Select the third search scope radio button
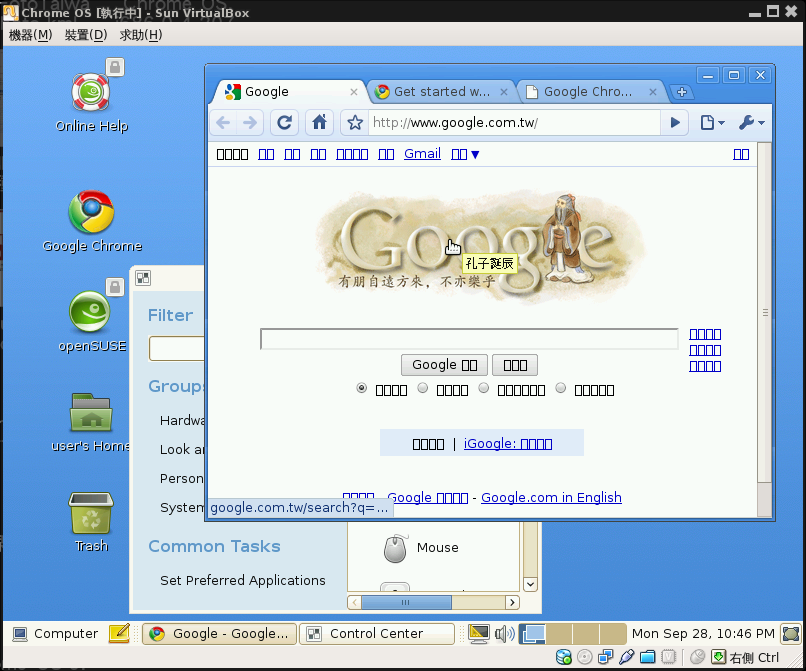This screenshot has height=671, width=806. tap(484, 388)
